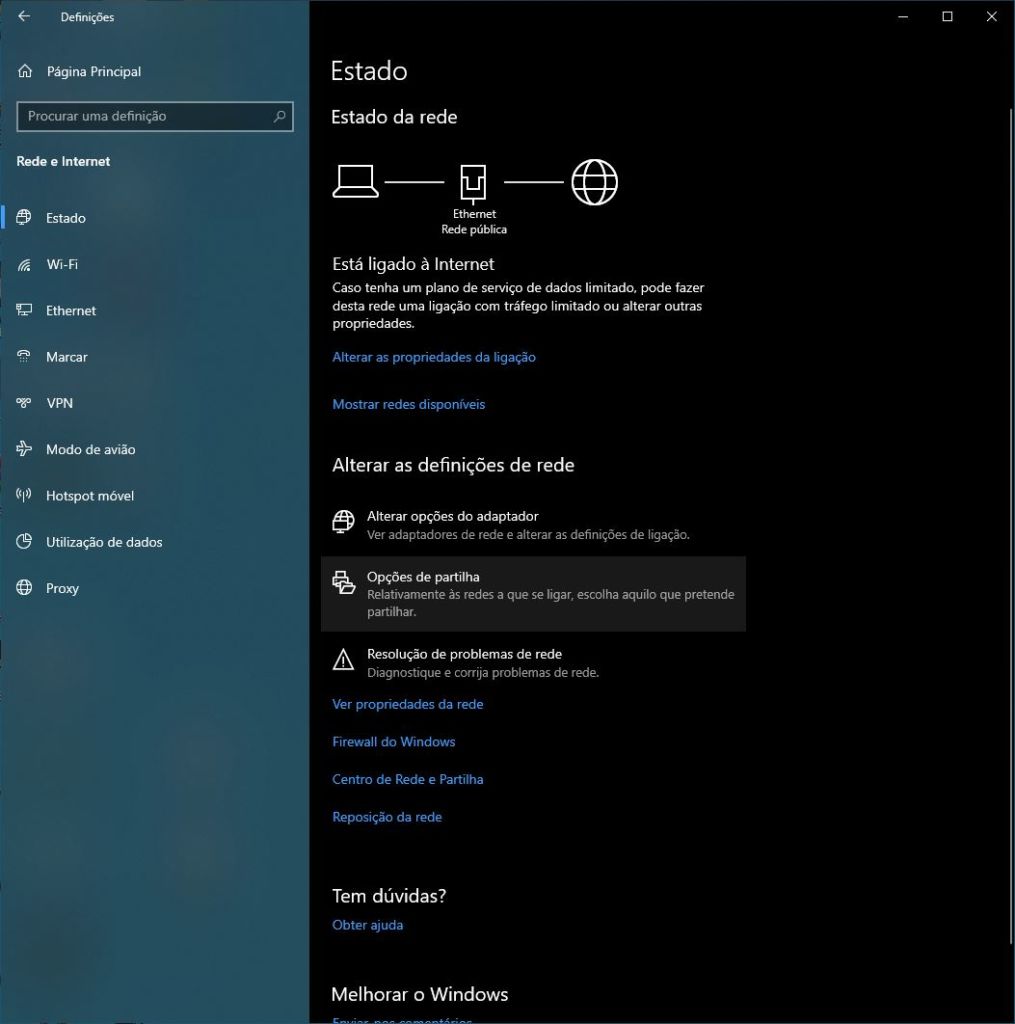1015x1024 pixels.
Task: Click the search magnifier icon
Action: pos(280,116)
